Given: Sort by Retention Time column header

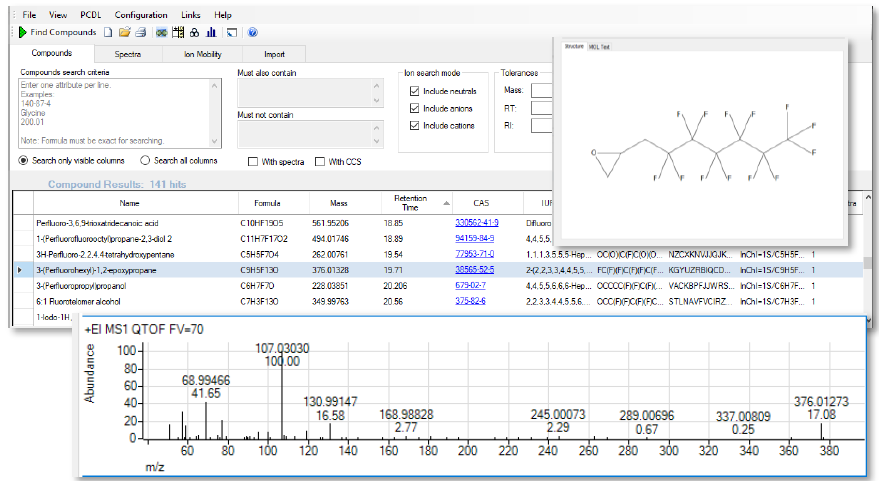Looking at the screenshot, I should (x=416, y=203).
